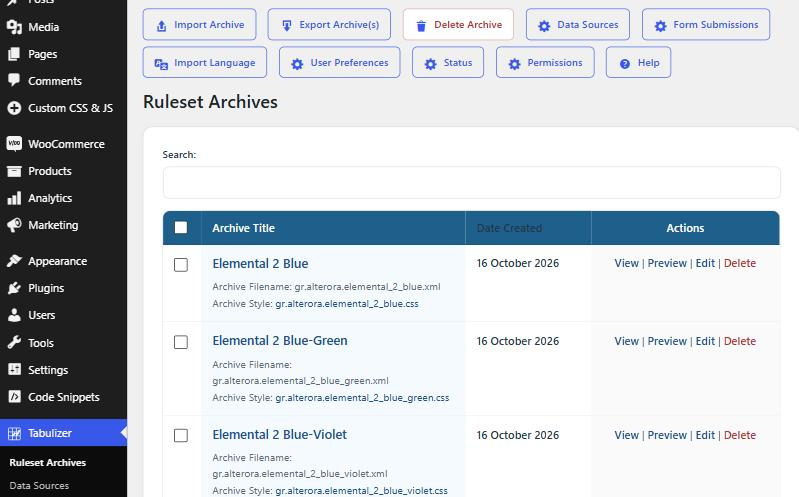This screenshot has height=497, width=799.
Task: Open the Comments menu label
Action: click(55, 81)
